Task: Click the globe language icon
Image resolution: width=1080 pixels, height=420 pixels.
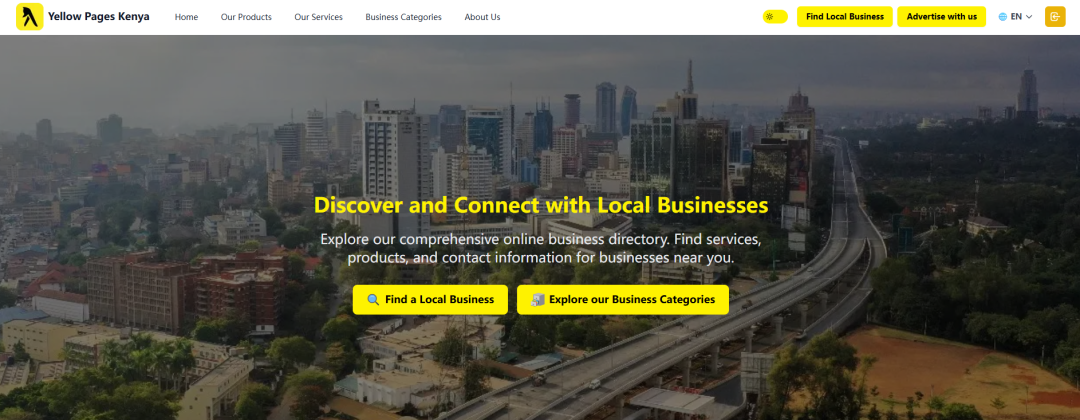Action: pos(1002,17)
